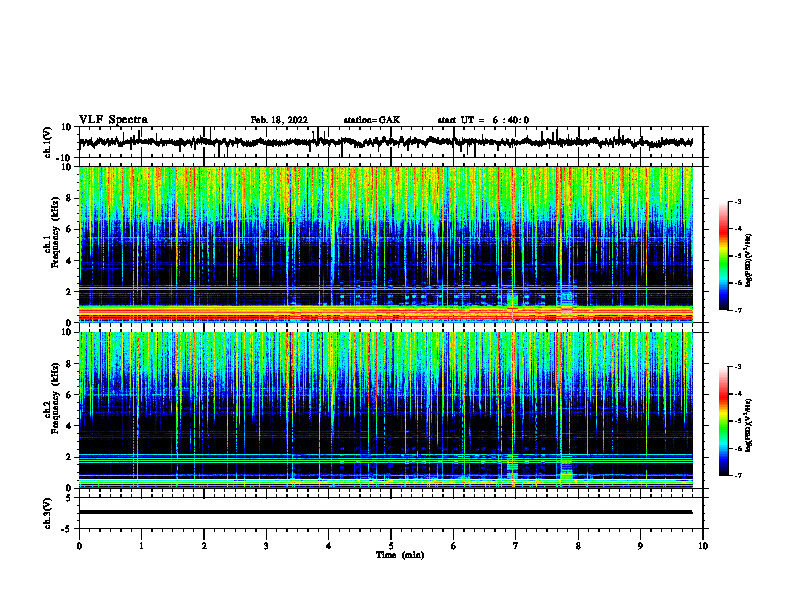The width and height of the screenshot is (792, 612).
Task: Click the "ch.3(V)" axis label
Action: 48,513
